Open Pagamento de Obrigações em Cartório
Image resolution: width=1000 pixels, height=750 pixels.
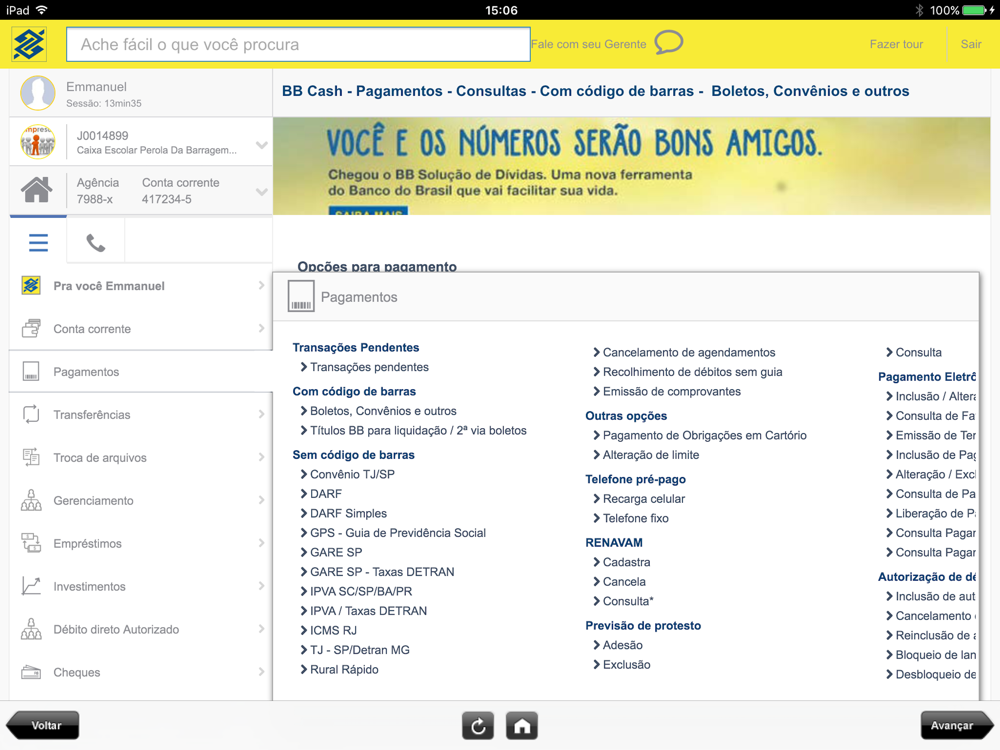click(705, 436)
